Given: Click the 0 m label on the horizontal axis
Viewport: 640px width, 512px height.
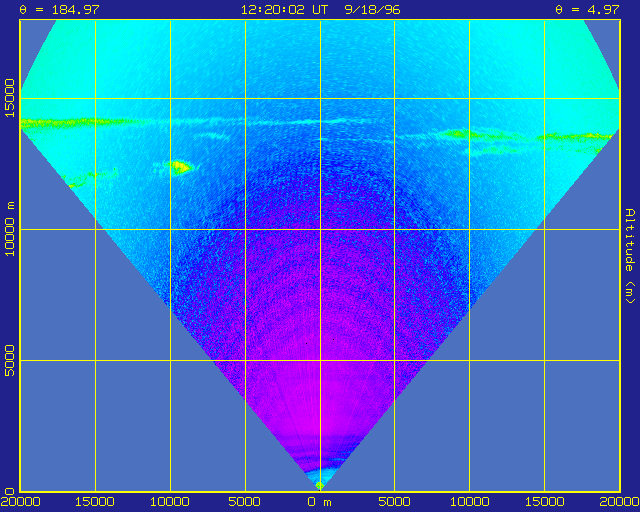Looking at the screenshot, I should (320, 502).
